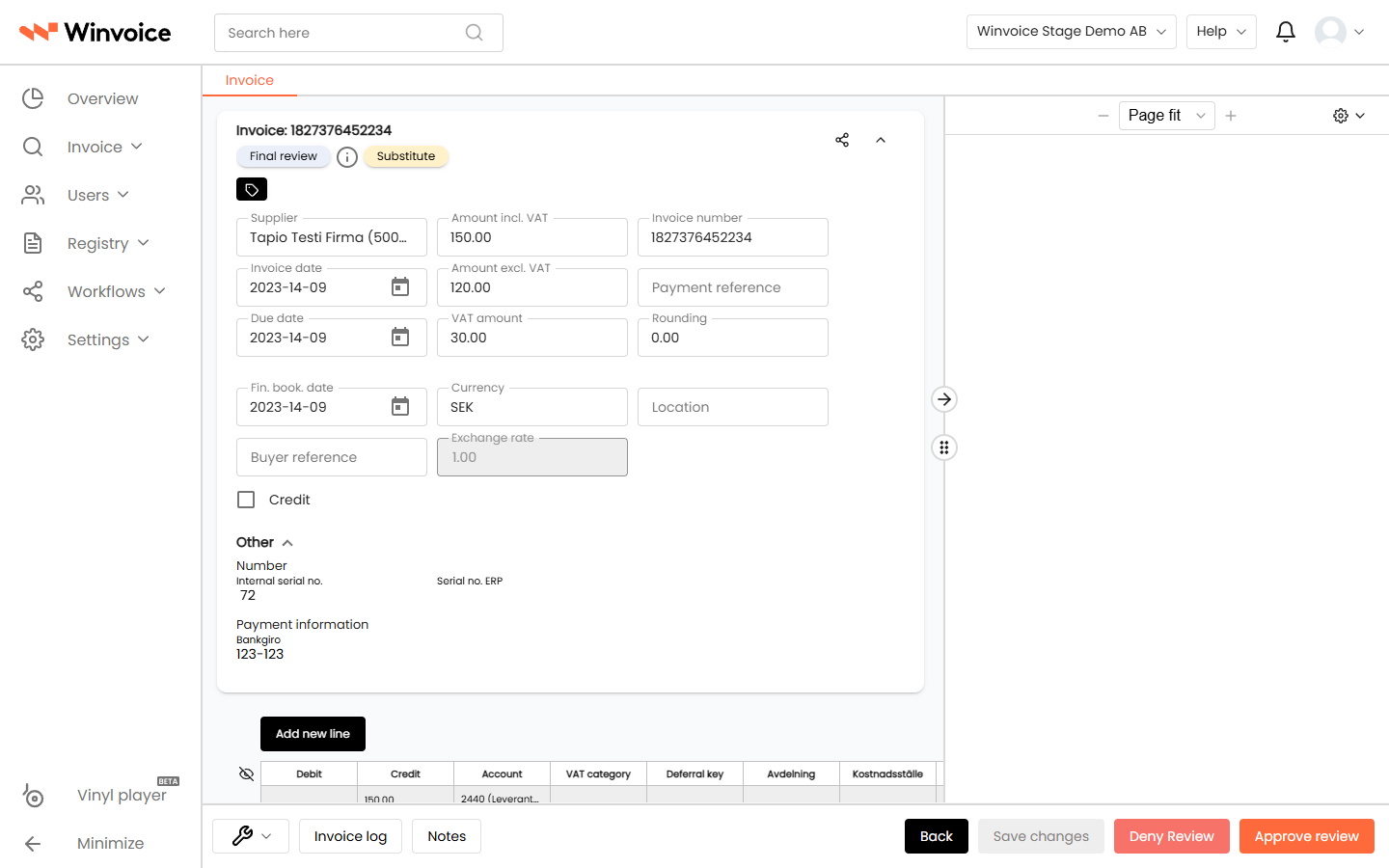This screenshot has height=868, width=1389.
Task: Open the Invoice date calendar picker
Action: click(x=400, y=287)
